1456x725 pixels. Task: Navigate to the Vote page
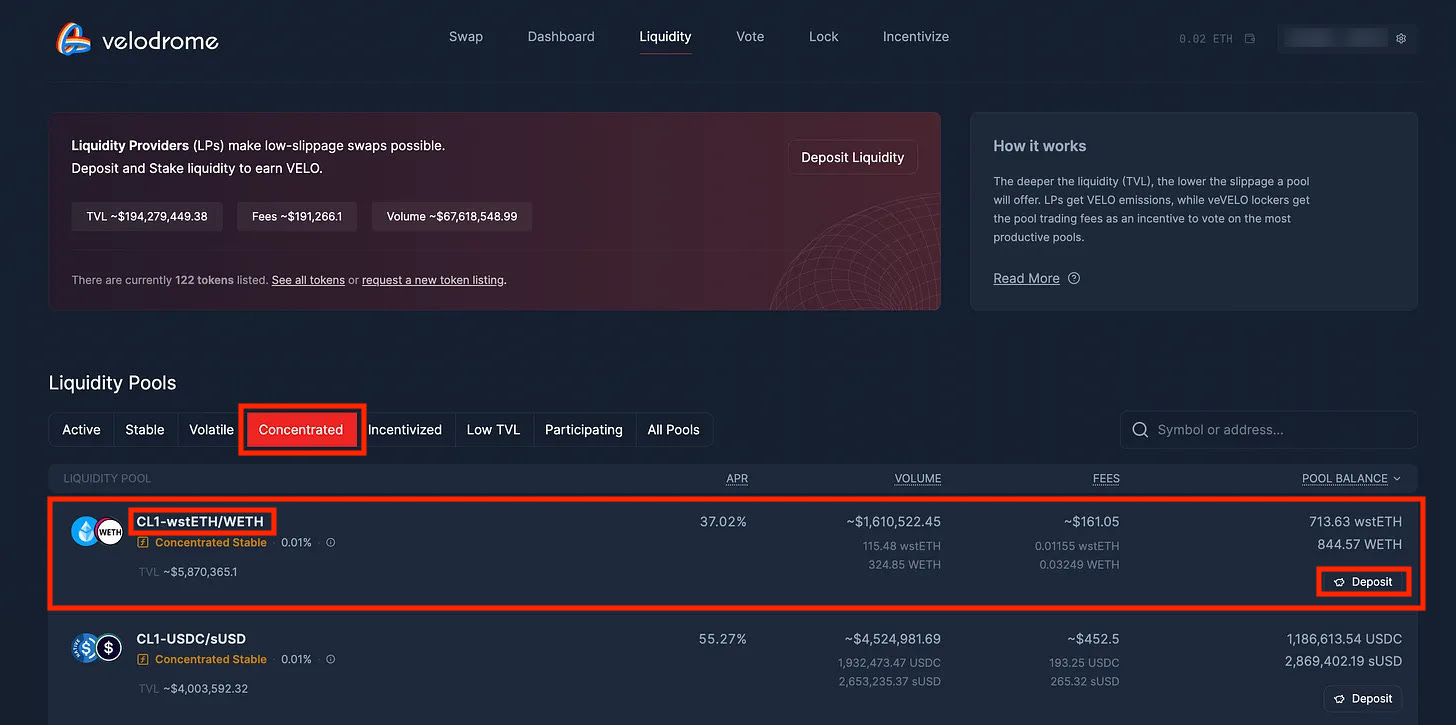pyautogui.click(x=750, y=36)
